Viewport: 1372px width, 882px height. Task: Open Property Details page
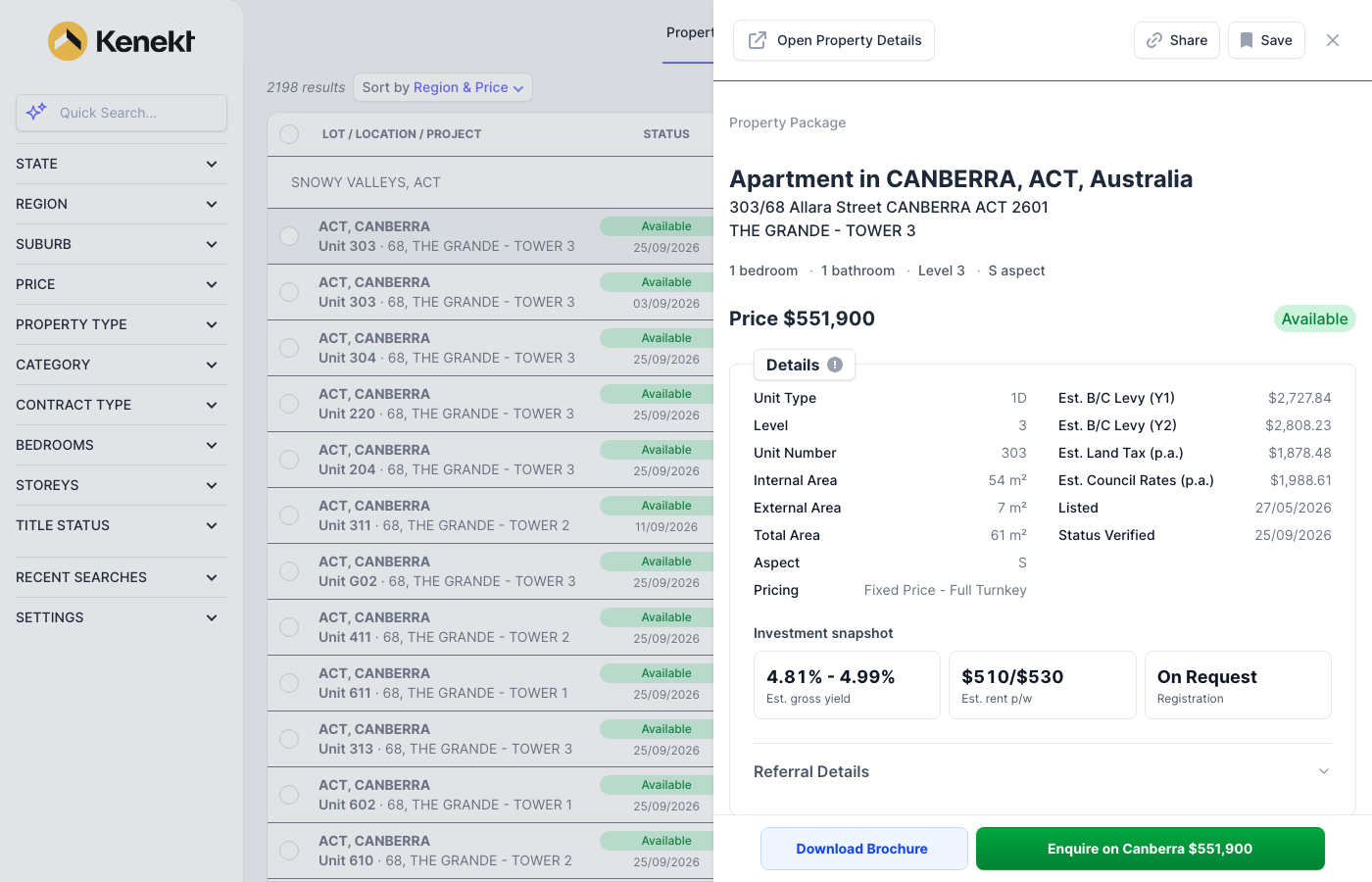tap(834, 40)
